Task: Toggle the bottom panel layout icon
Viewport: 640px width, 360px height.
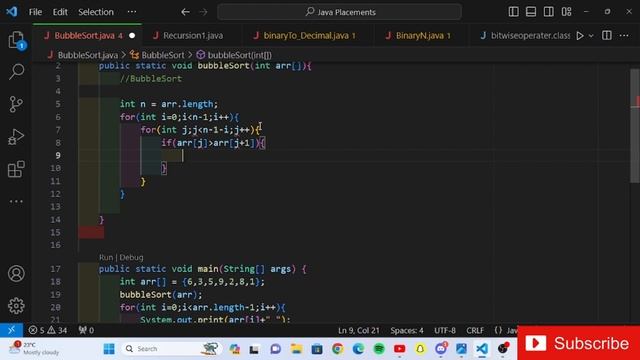Action: (x=531, y=11)
